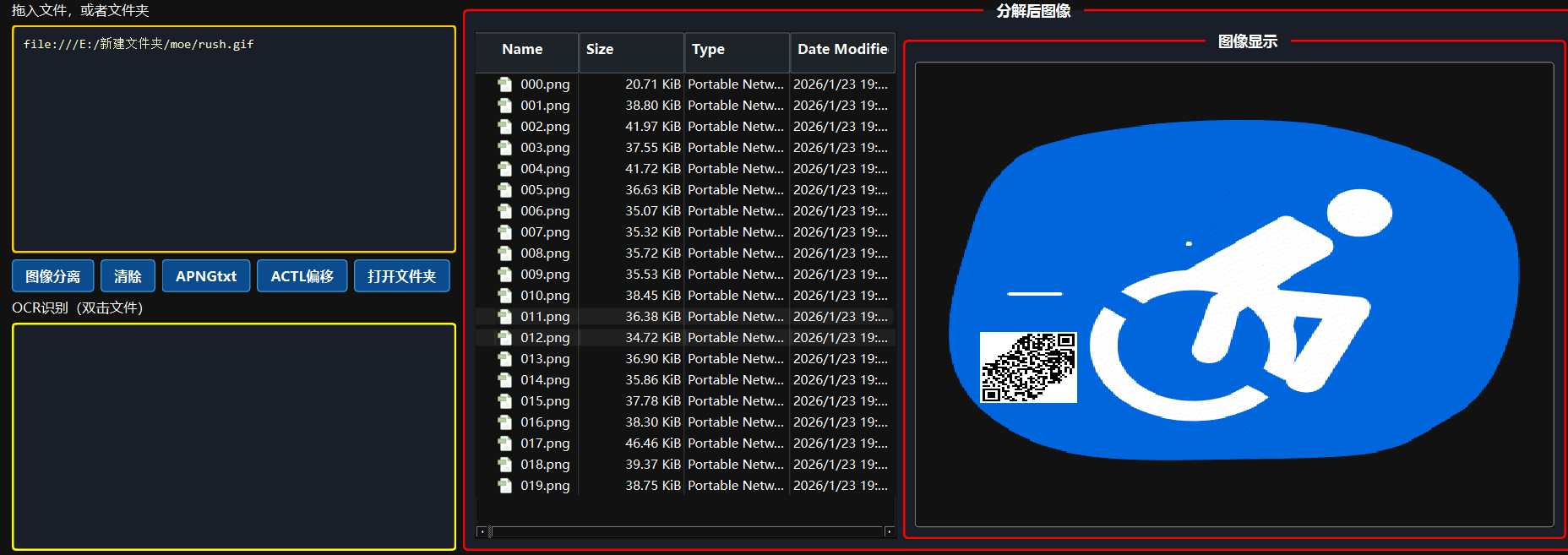Click the PNG icon for 014.png
Screen dimensions: 1568x555
pos(504,380)
